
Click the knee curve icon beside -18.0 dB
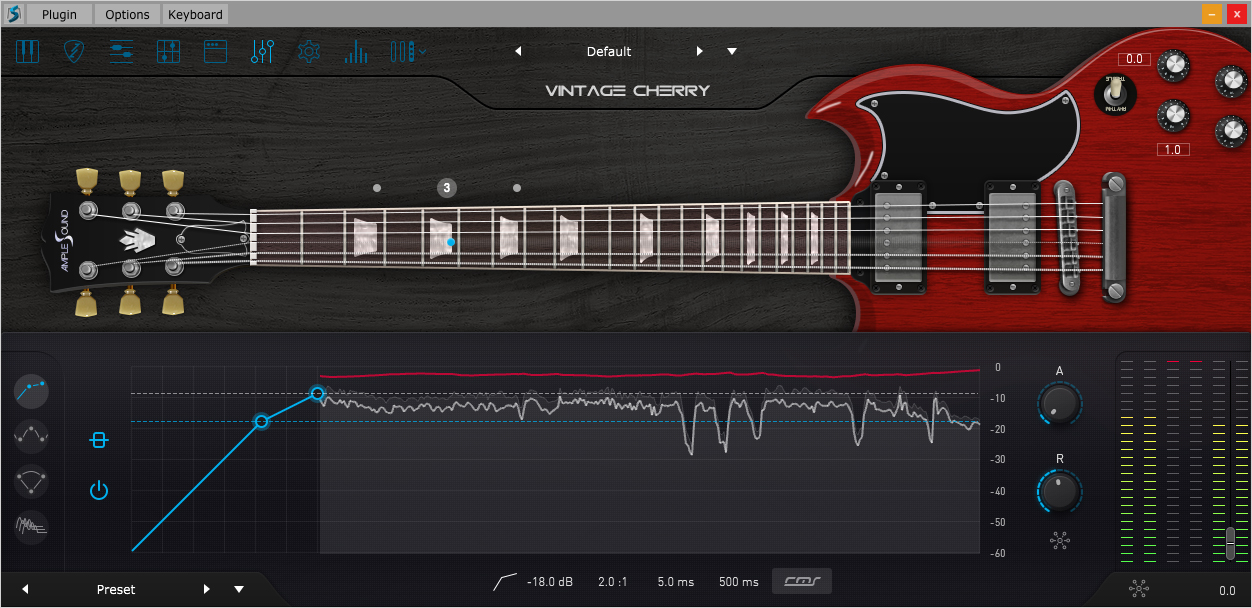click(505, 582)
